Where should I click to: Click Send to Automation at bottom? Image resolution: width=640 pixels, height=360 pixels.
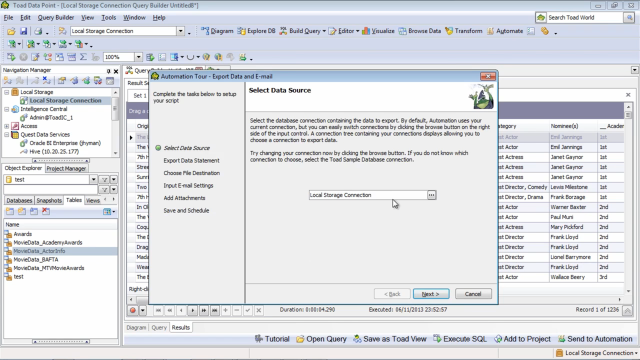click(x=595, y=339)
